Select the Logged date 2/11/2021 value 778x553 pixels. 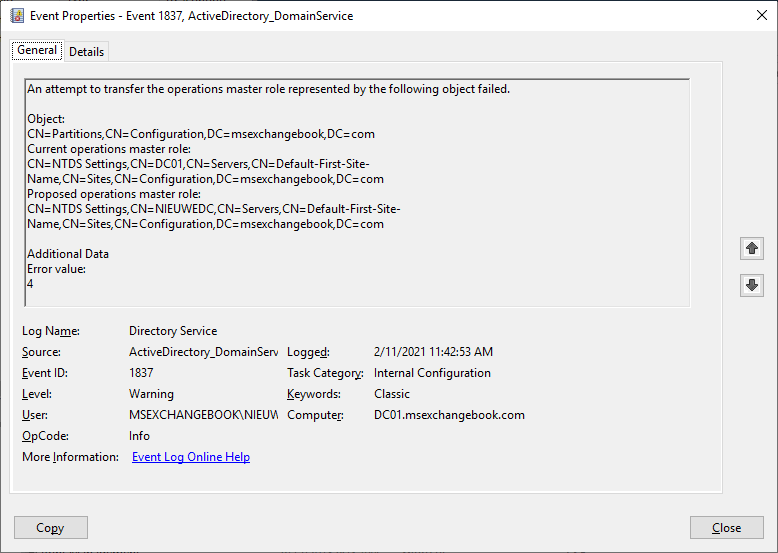click(433, 352)
